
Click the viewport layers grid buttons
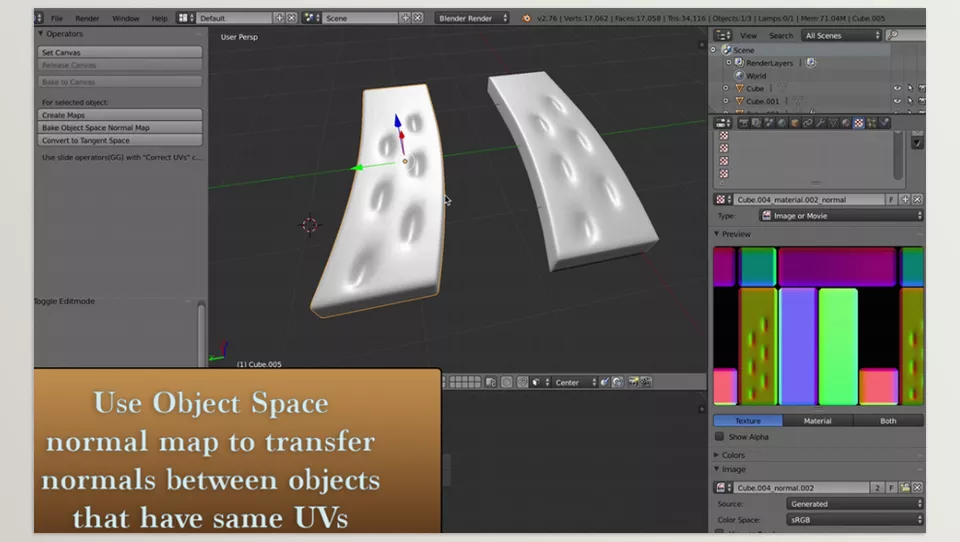(465, 382)
